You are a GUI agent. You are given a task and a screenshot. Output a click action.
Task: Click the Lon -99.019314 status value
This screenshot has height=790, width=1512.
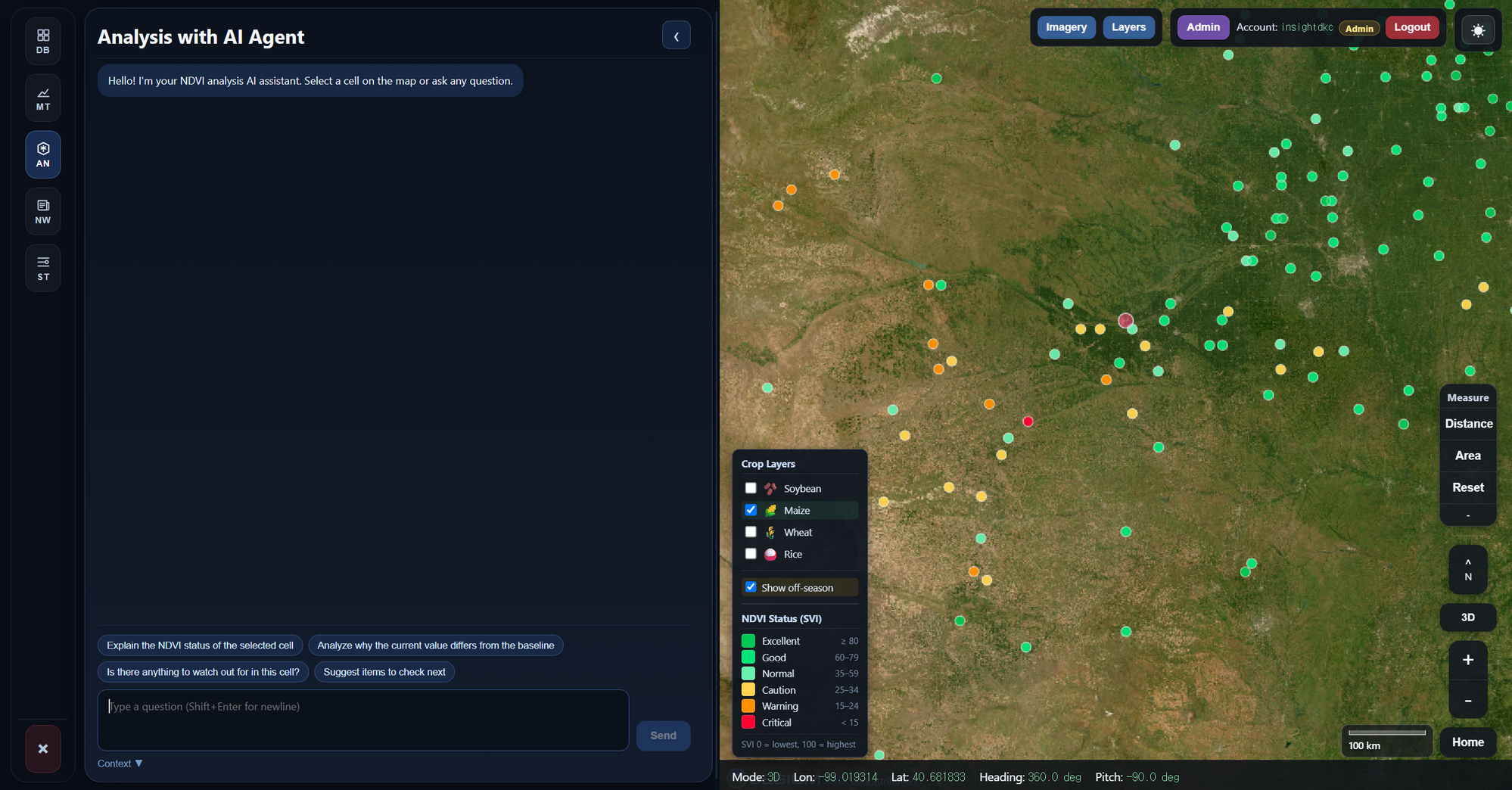point(848,777)
